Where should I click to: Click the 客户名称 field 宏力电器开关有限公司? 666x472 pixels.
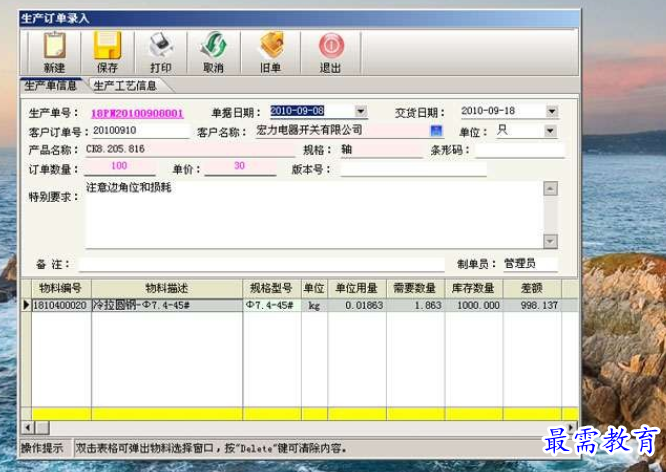click(x=342, y=130)
